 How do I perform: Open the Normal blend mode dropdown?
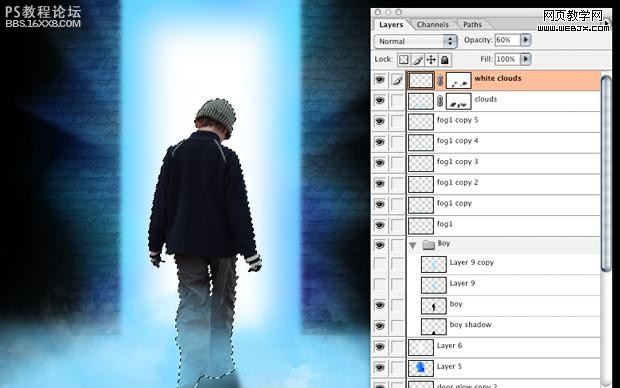pos(416,41)
